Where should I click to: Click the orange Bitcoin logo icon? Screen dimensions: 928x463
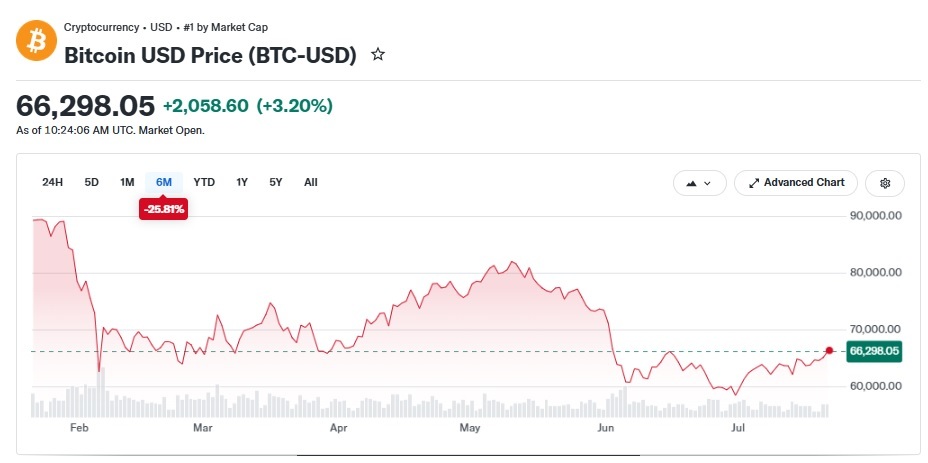click(36, 41)
